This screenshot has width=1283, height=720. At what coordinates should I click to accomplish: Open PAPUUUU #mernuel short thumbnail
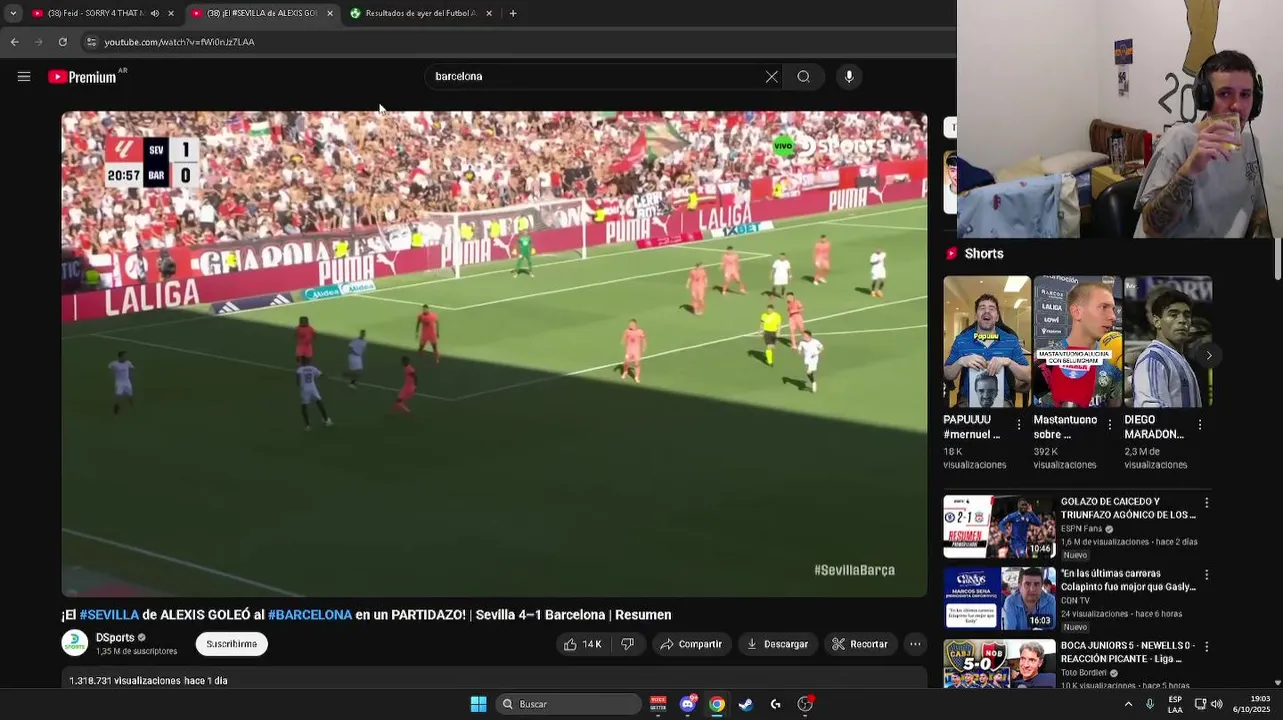click(x=987, y=341)
